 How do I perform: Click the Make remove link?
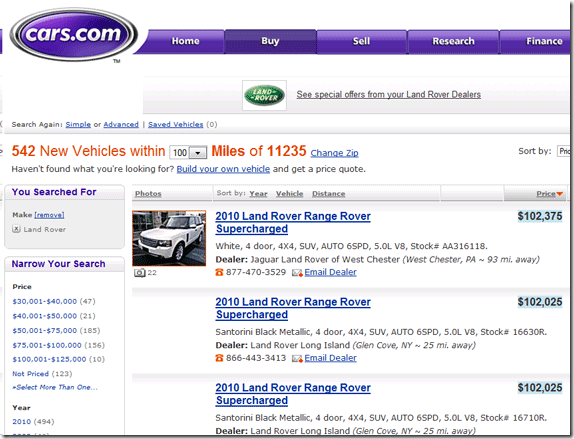pyautogui.click(x=49, y=215)
